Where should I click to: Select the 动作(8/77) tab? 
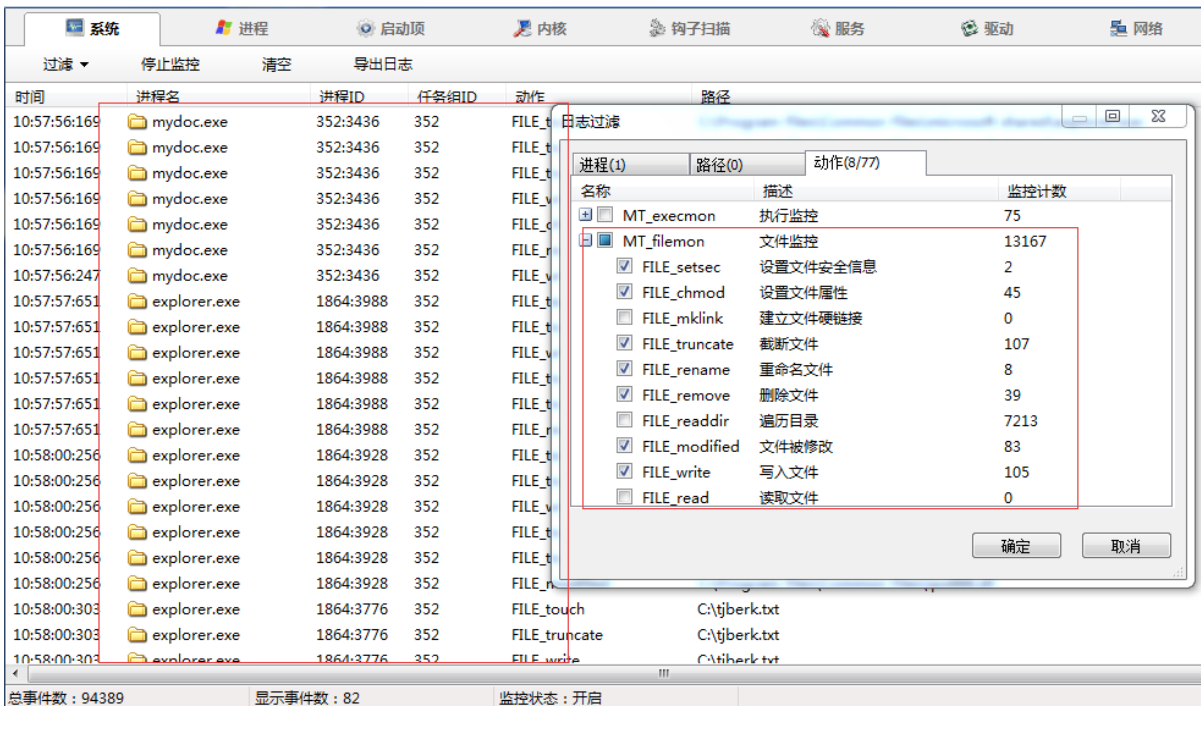tap(865, 162)
